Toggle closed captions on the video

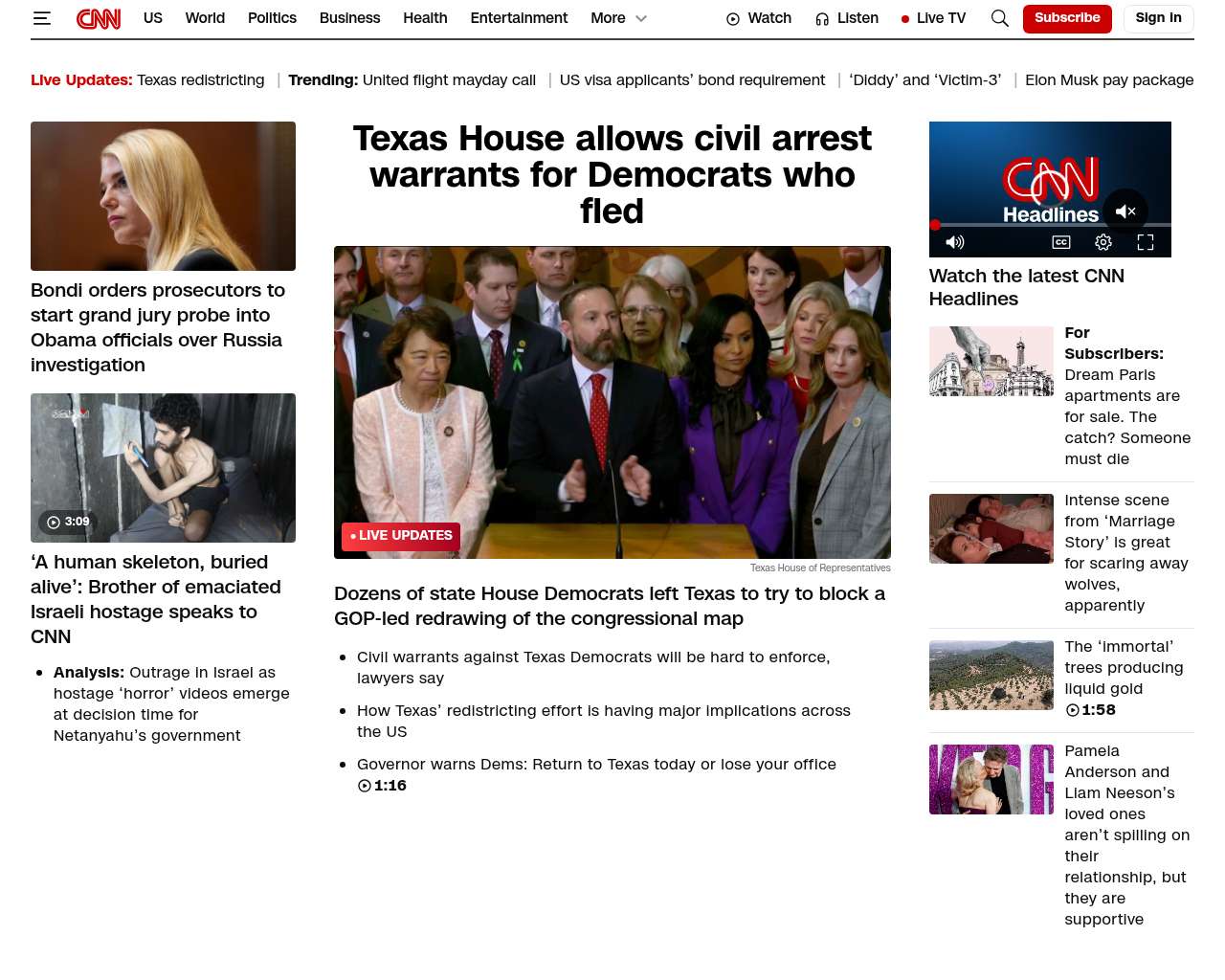[x=1061, y=242]
